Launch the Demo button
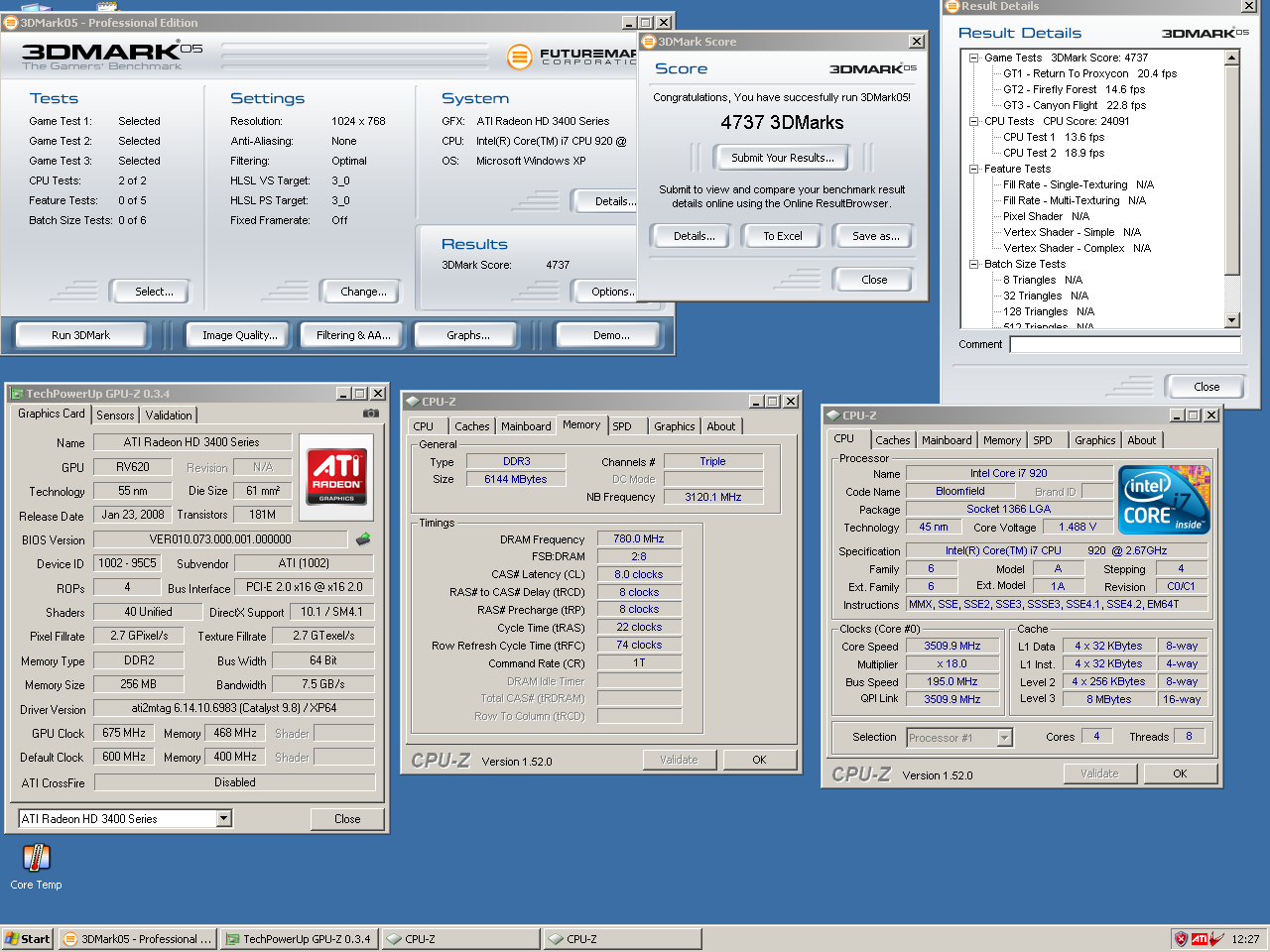 point(611,335)
